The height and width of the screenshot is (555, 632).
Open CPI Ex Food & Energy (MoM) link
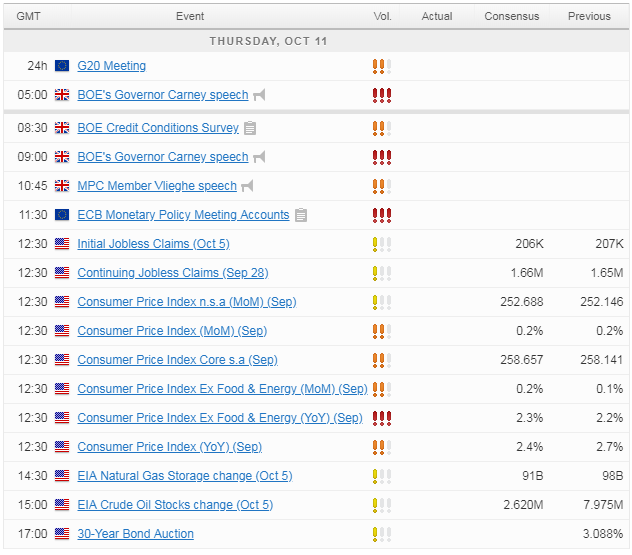222,389
